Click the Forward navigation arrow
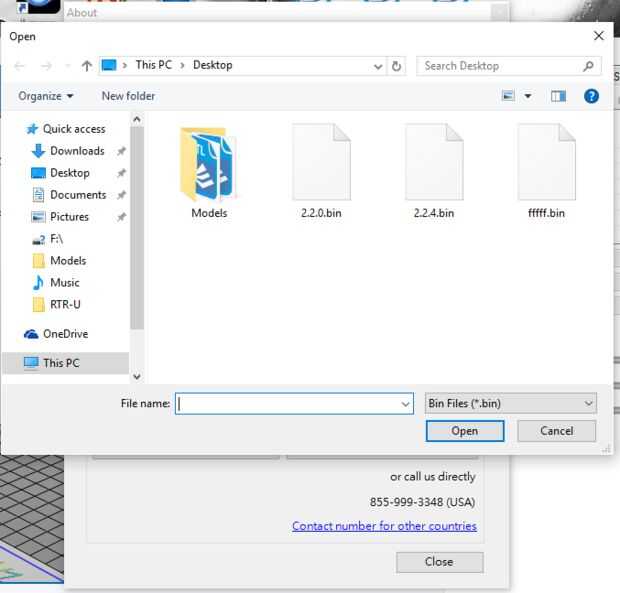This screenshot has width=620, height=593. 46,66
